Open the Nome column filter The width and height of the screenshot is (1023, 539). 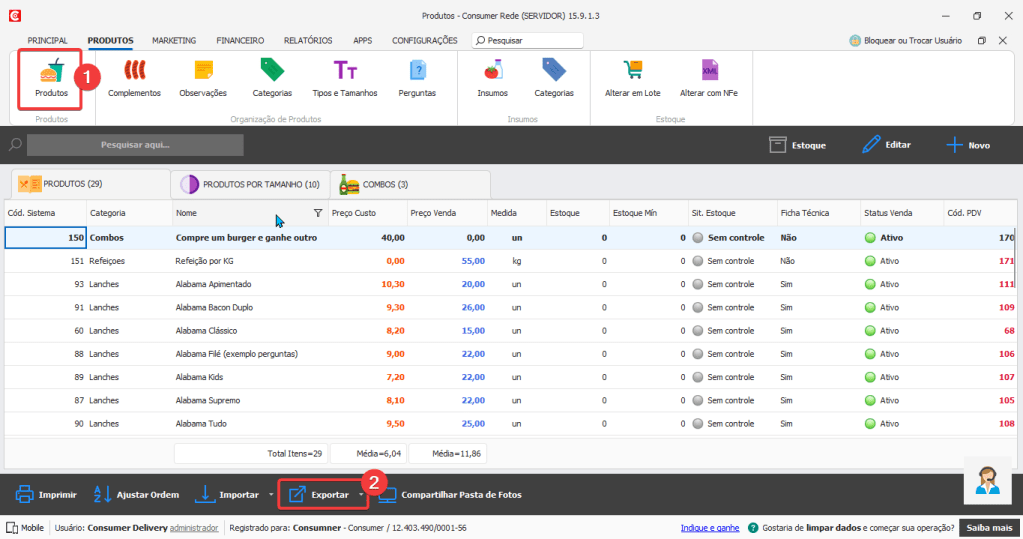pos(318,213)
